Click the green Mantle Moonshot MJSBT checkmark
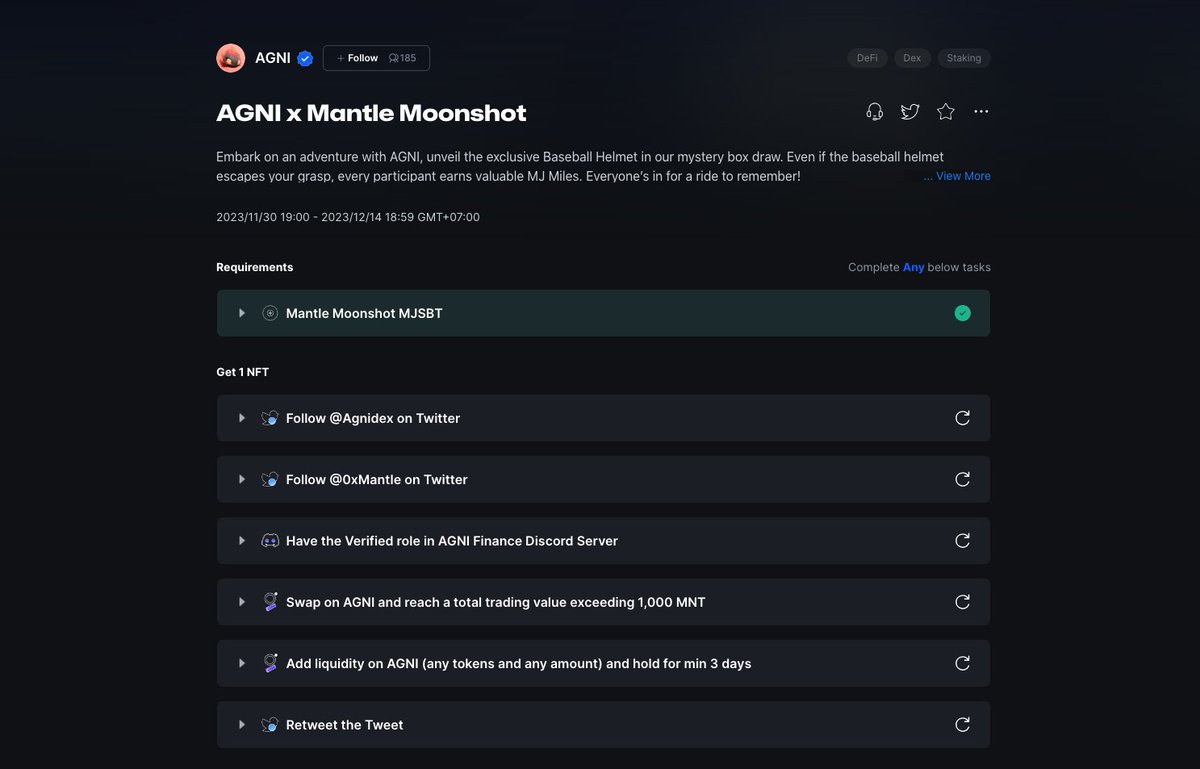The image size is (1200, 769). [962, 313]
